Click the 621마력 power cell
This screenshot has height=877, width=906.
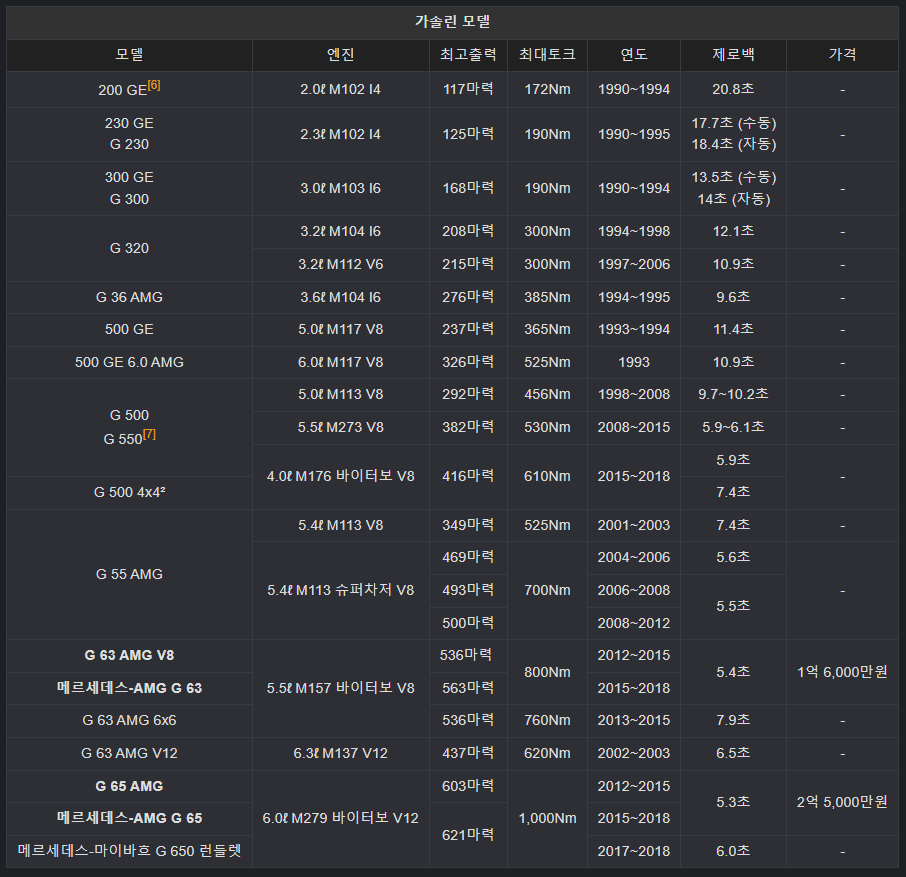point(468,835)
